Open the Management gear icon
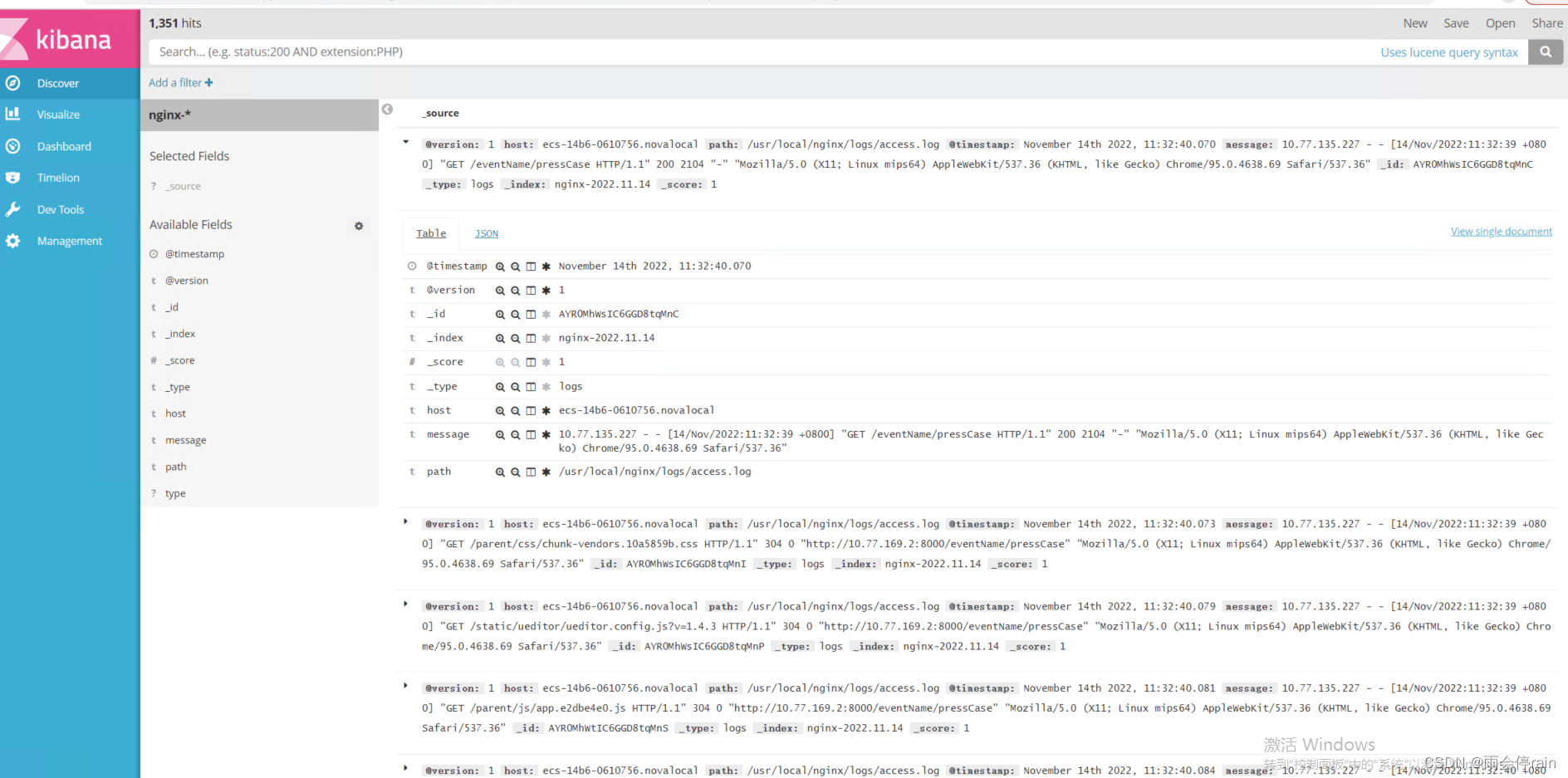Image resolution: width=1568 pixels, height=778 pixels. (12, 241)
